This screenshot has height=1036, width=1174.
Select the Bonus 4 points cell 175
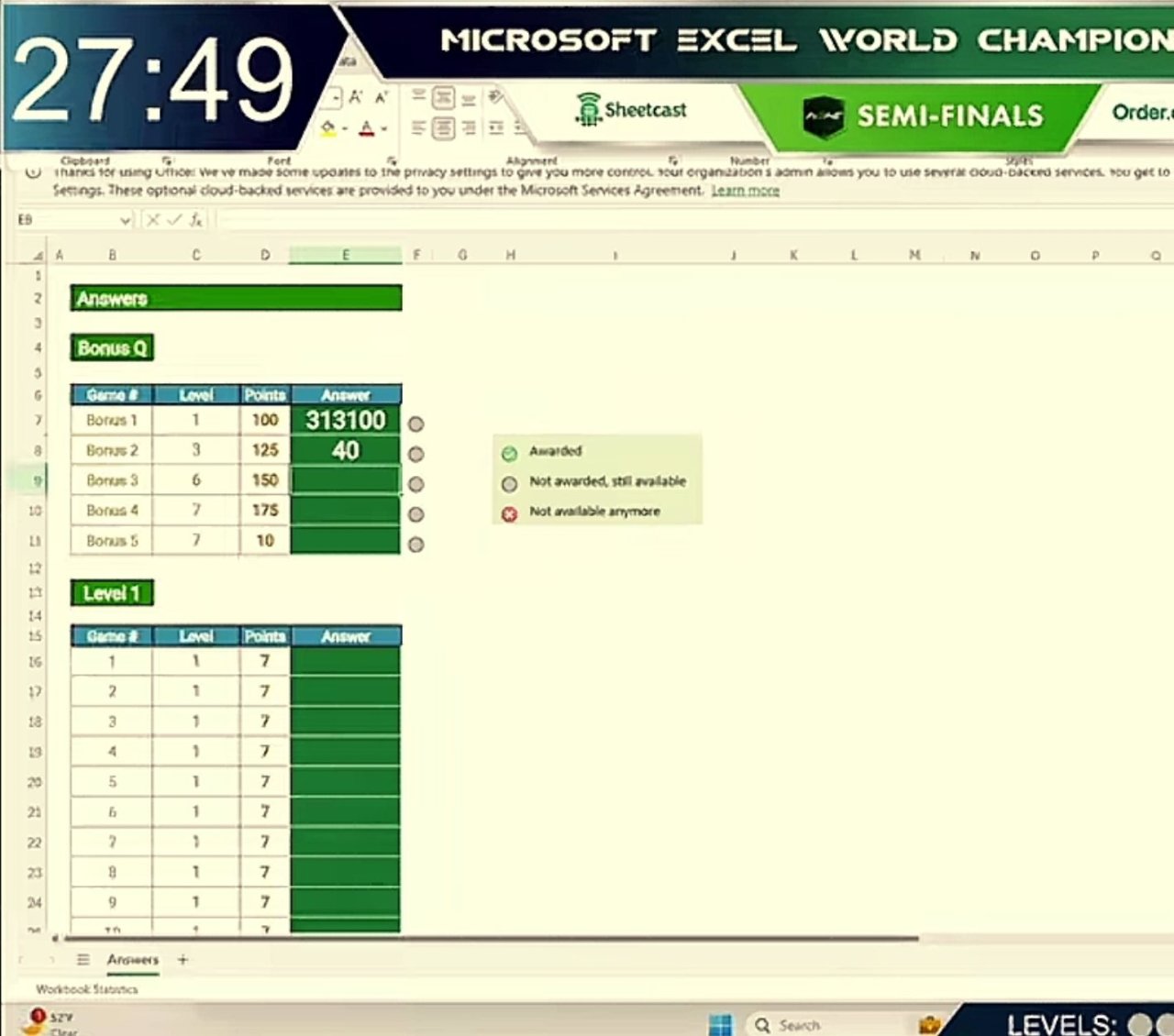pyautogui.click(x=265, y=510)
